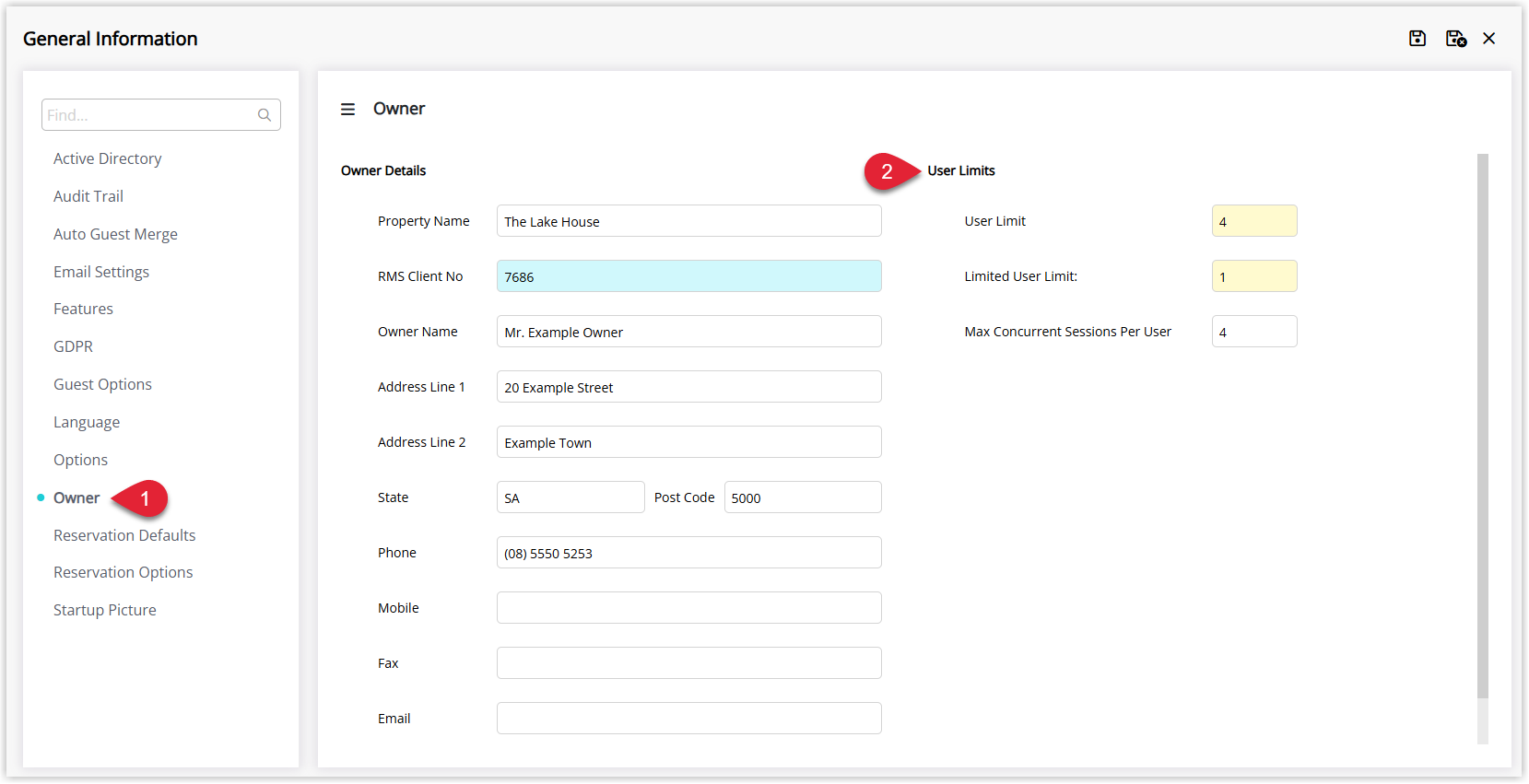Click the search magnifier in Find box
This screenshot has height=784, width=1529.
pos(265,115)
